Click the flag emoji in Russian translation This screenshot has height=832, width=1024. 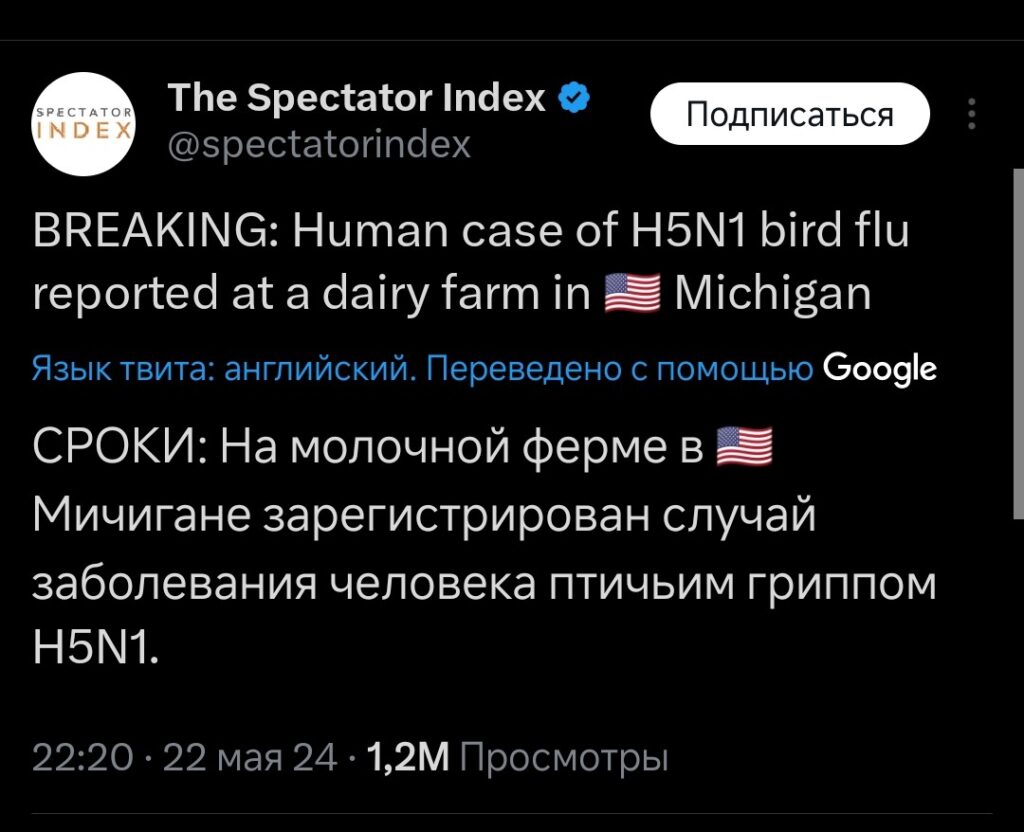[x=744, y=447]
